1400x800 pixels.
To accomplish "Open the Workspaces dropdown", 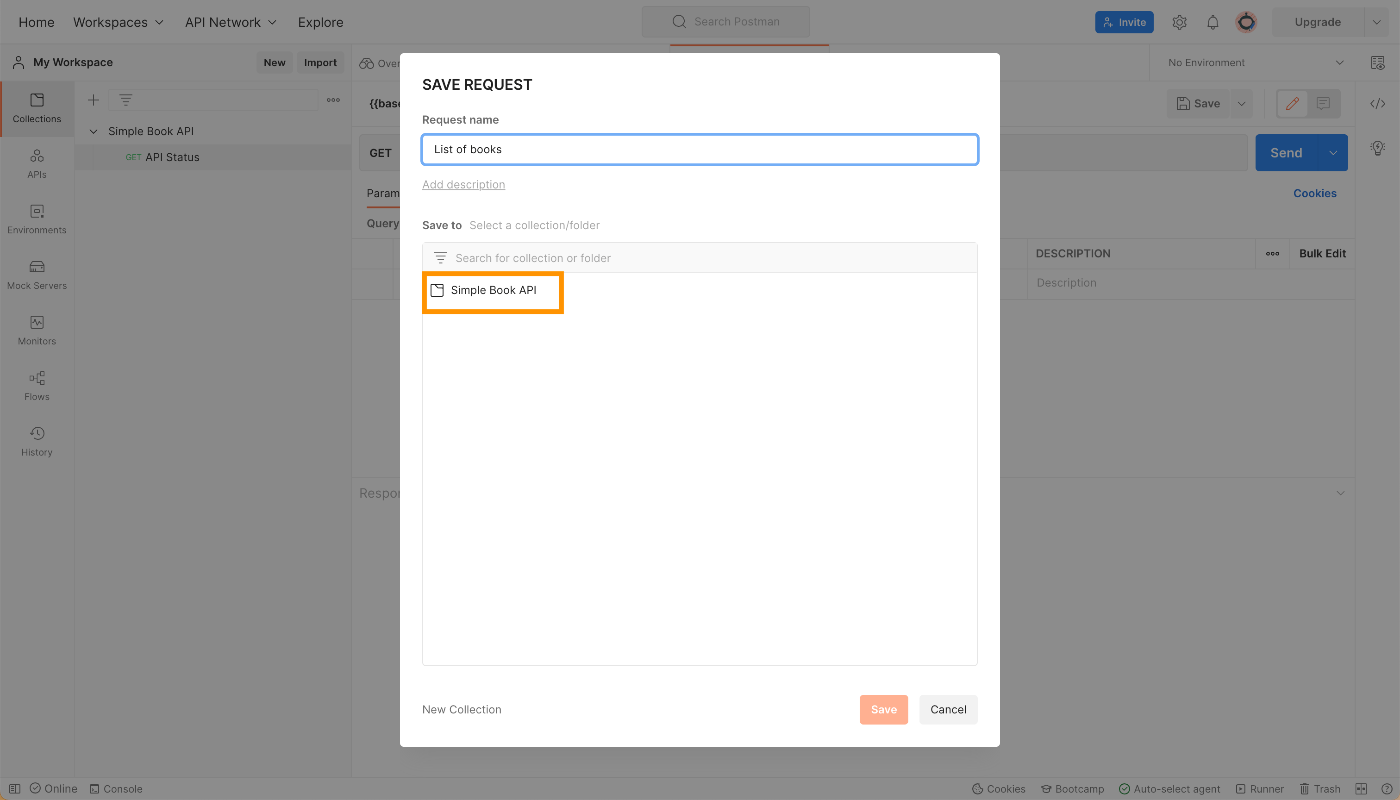I will (x=118, y=22).
